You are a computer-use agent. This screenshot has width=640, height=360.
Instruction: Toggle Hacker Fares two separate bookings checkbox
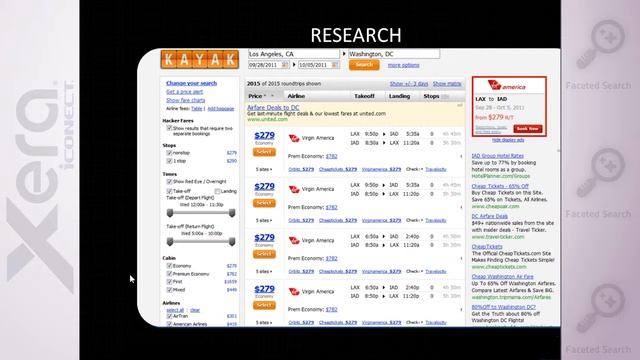[169, 128]
